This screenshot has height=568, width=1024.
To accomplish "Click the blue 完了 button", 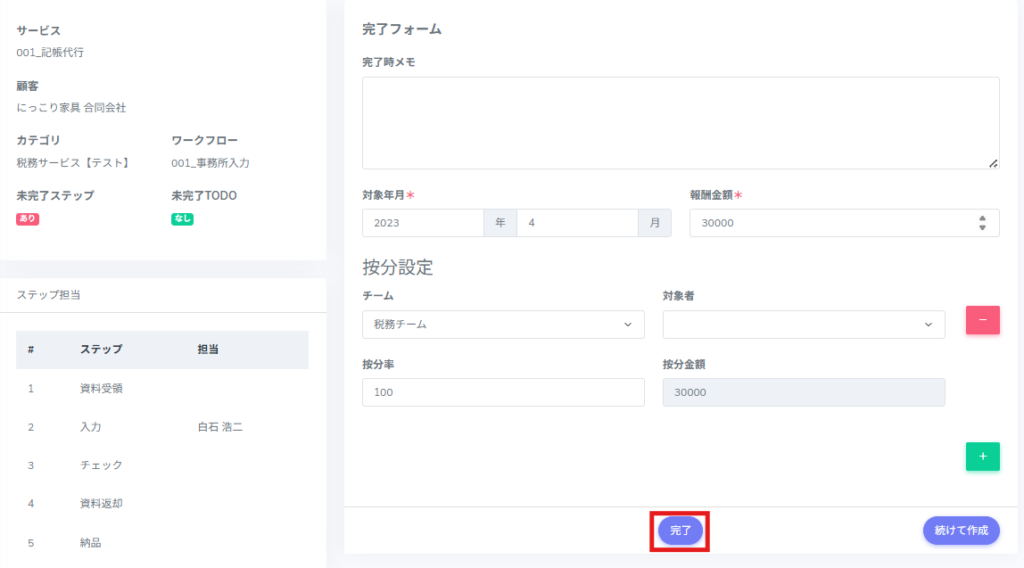I will pos(680,531).
